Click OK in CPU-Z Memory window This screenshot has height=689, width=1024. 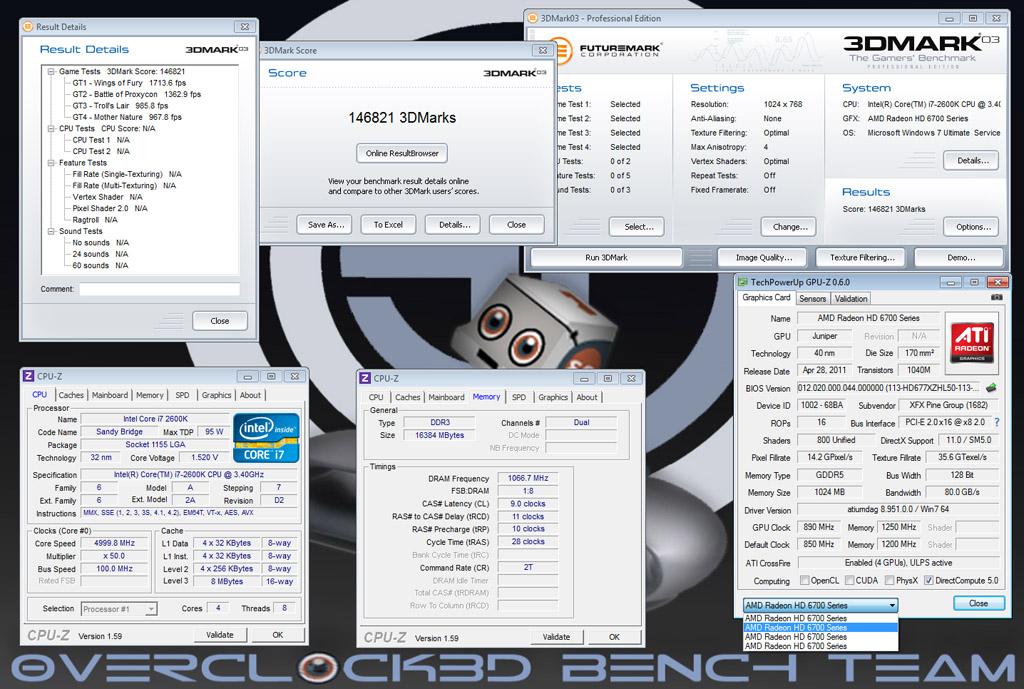click(615, 637)
